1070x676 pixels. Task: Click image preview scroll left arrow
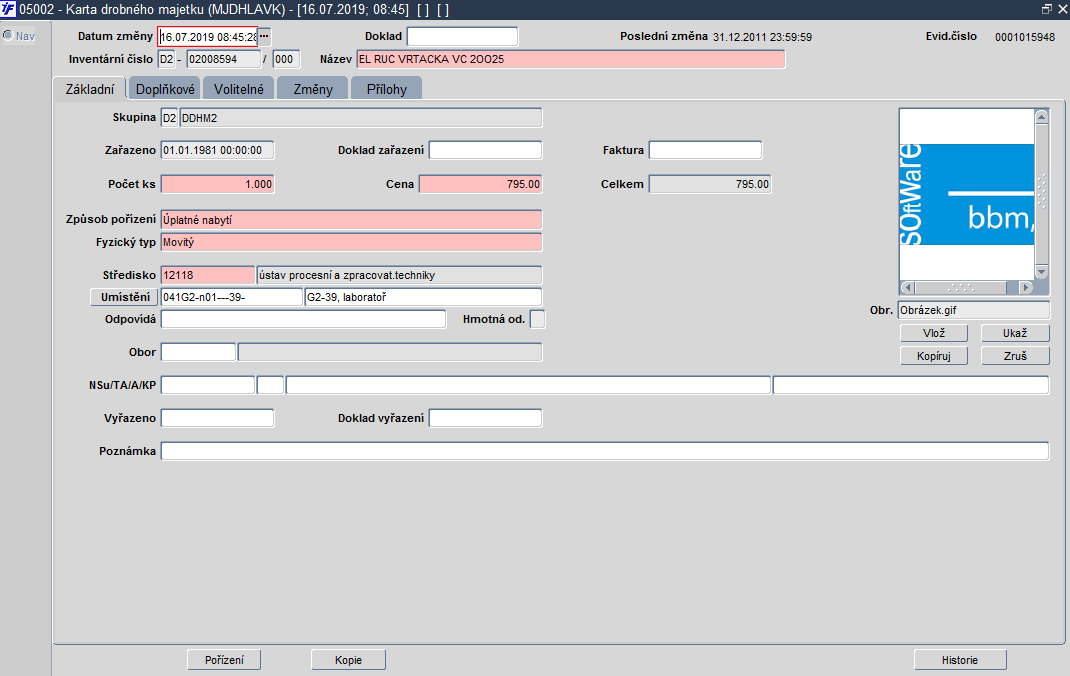[907, 287]
